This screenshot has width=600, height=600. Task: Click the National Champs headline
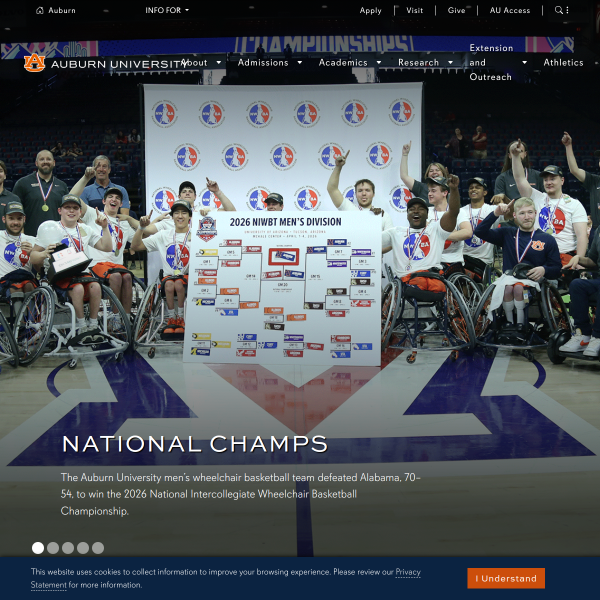(x=195, y=444)
